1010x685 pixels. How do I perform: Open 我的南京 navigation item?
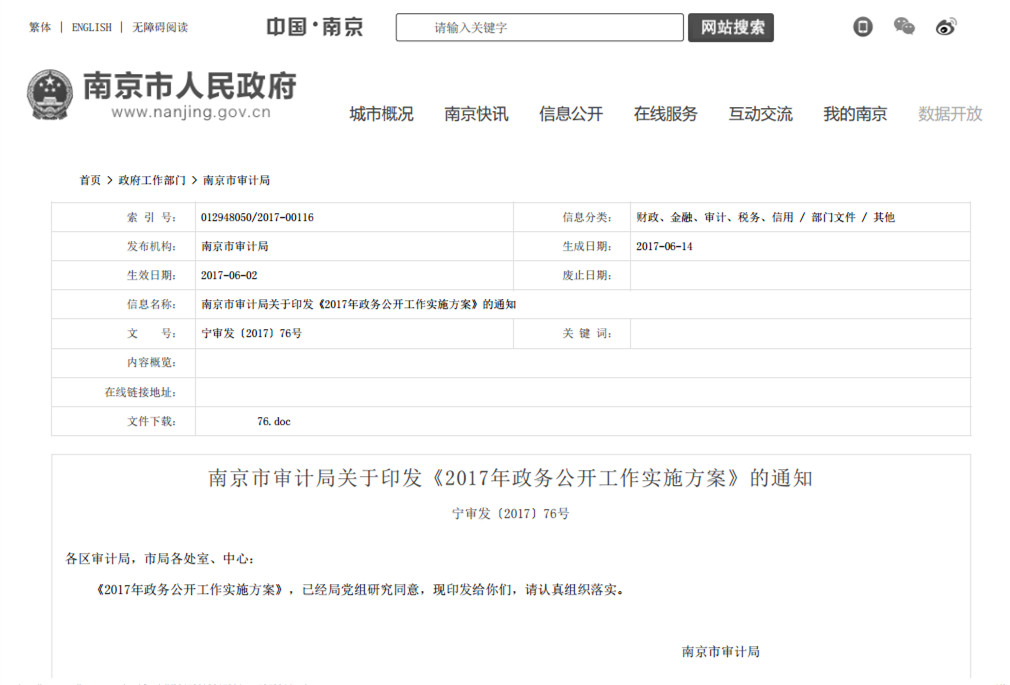[855, 114]
